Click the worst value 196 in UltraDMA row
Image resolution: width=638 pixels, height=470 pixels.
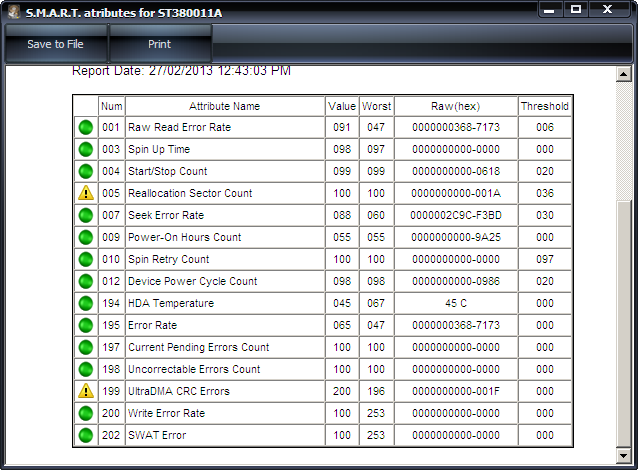click(376, 391)
